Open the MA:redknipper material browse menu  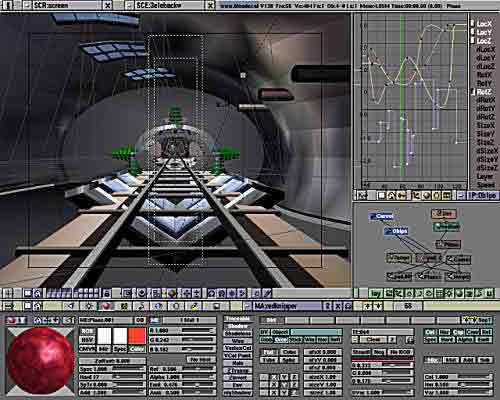(x=247, y=306)
